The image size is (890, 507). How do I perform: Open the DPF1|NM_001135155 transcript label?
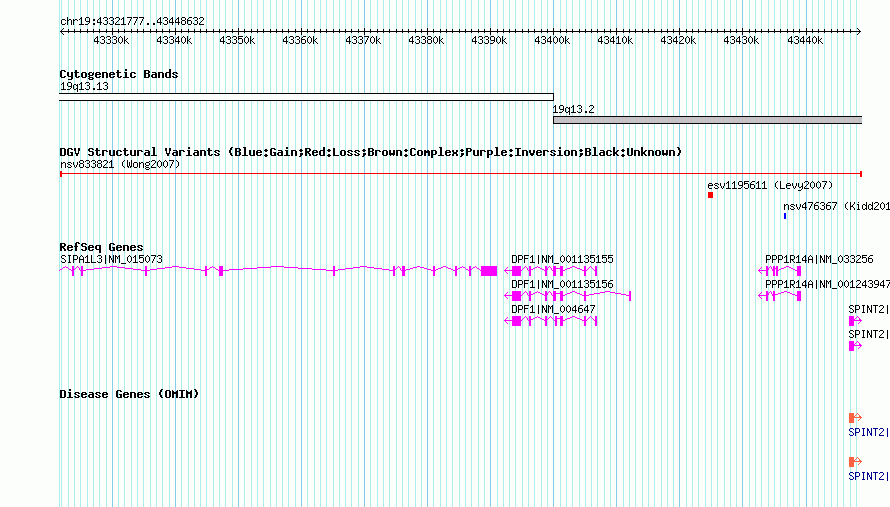562,259
